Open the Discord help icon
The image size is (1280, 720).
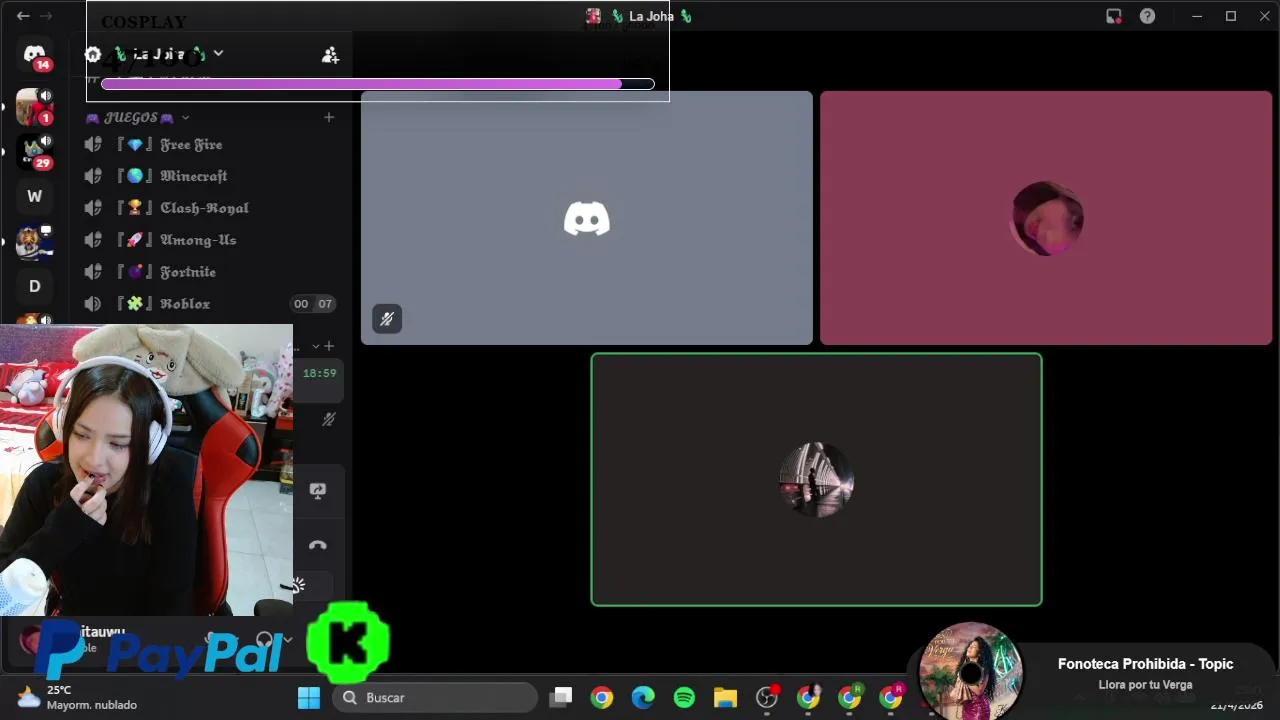point(1147,16)
